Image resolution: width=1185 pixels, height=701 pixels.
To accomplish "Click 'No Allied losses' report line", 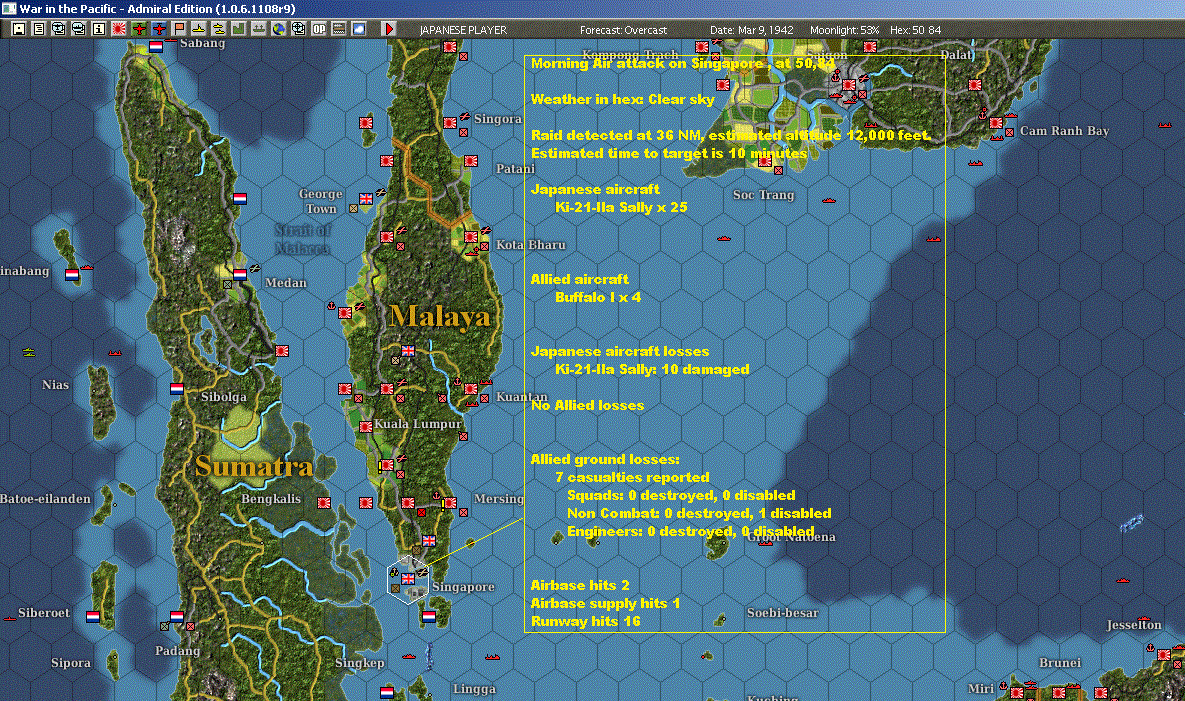I will click(587, 406).
